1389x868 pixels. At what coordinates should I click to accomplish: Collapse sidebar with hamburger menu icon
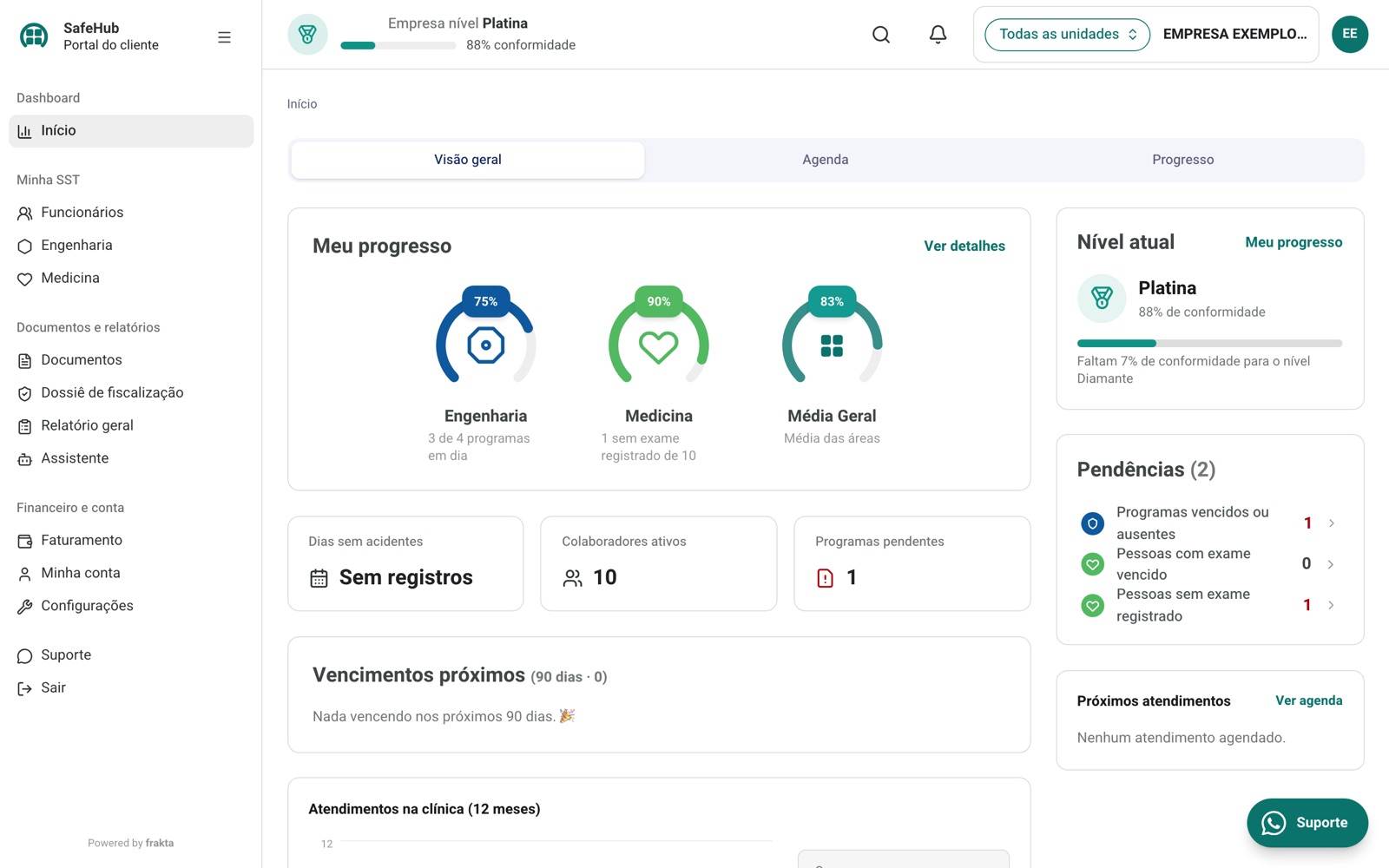tap(224, 37)
